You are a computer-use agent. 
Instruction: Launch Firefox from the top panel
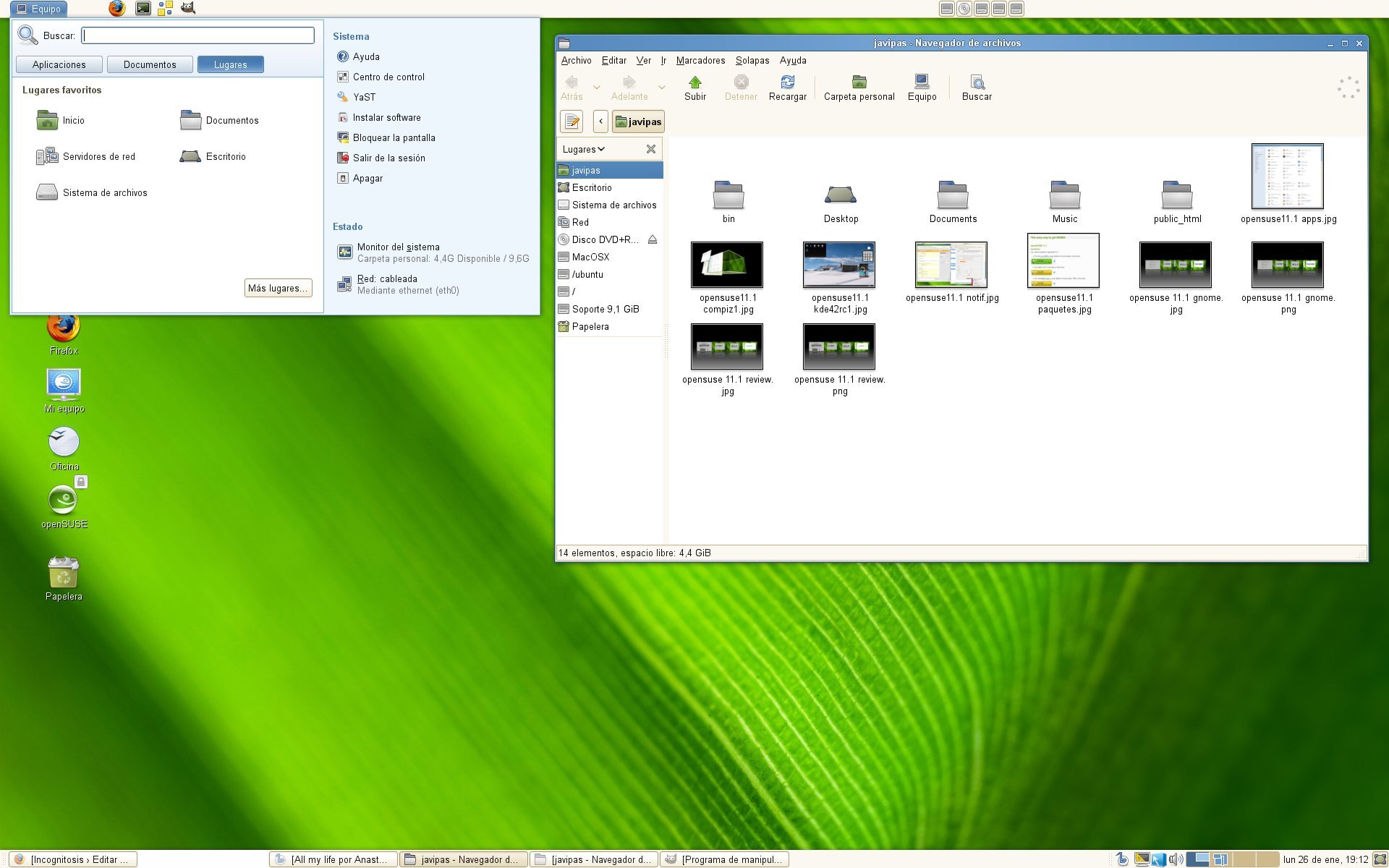116,9
